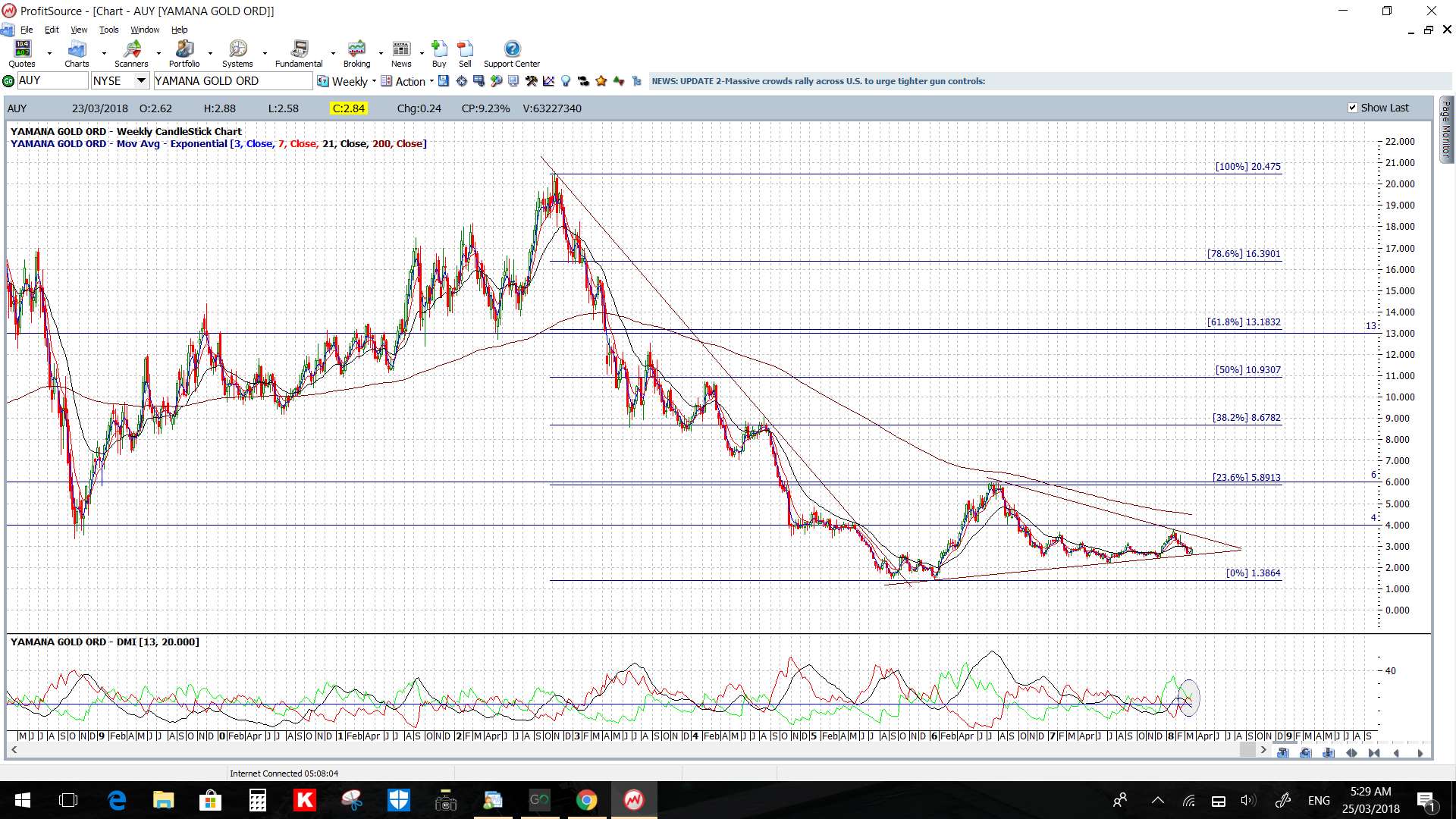The image size is (1456, 819).
Task: Shift chart right with small arrow
Action: pos(1420,753)
